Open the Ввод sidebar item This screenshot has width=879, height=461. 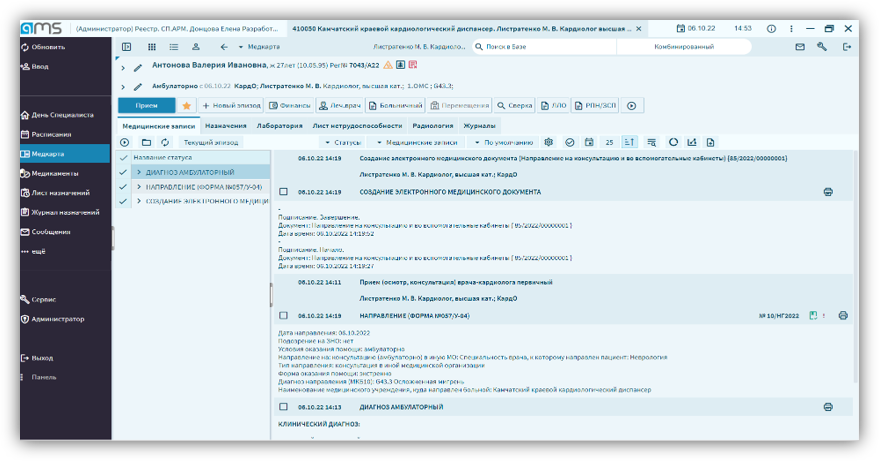[x=35, y=66]
